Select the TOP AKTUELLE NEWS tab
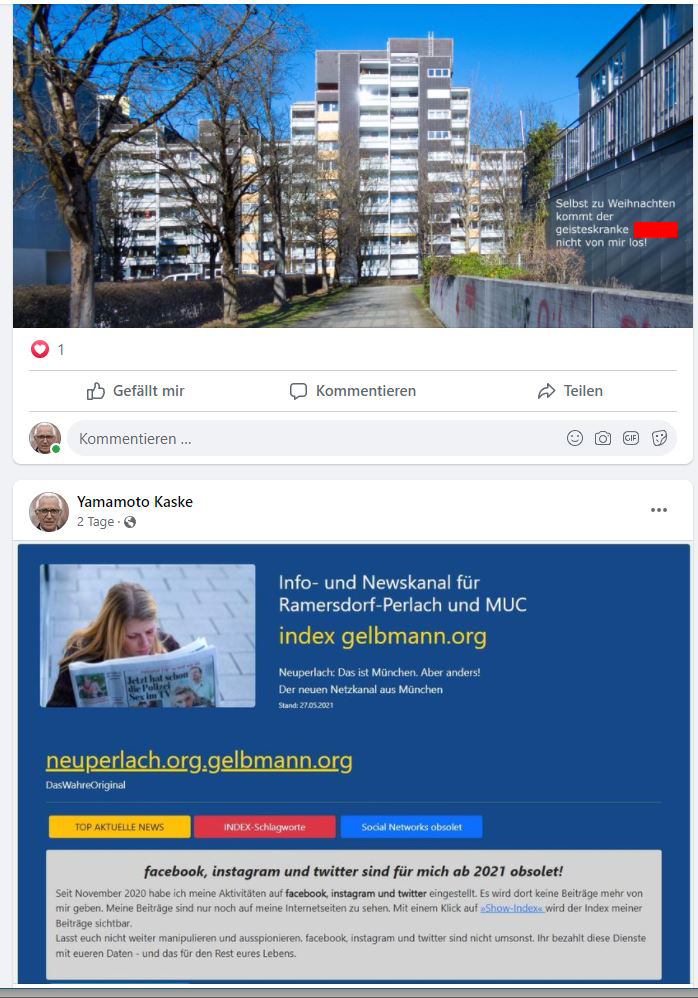 click(x=120, y=827)
